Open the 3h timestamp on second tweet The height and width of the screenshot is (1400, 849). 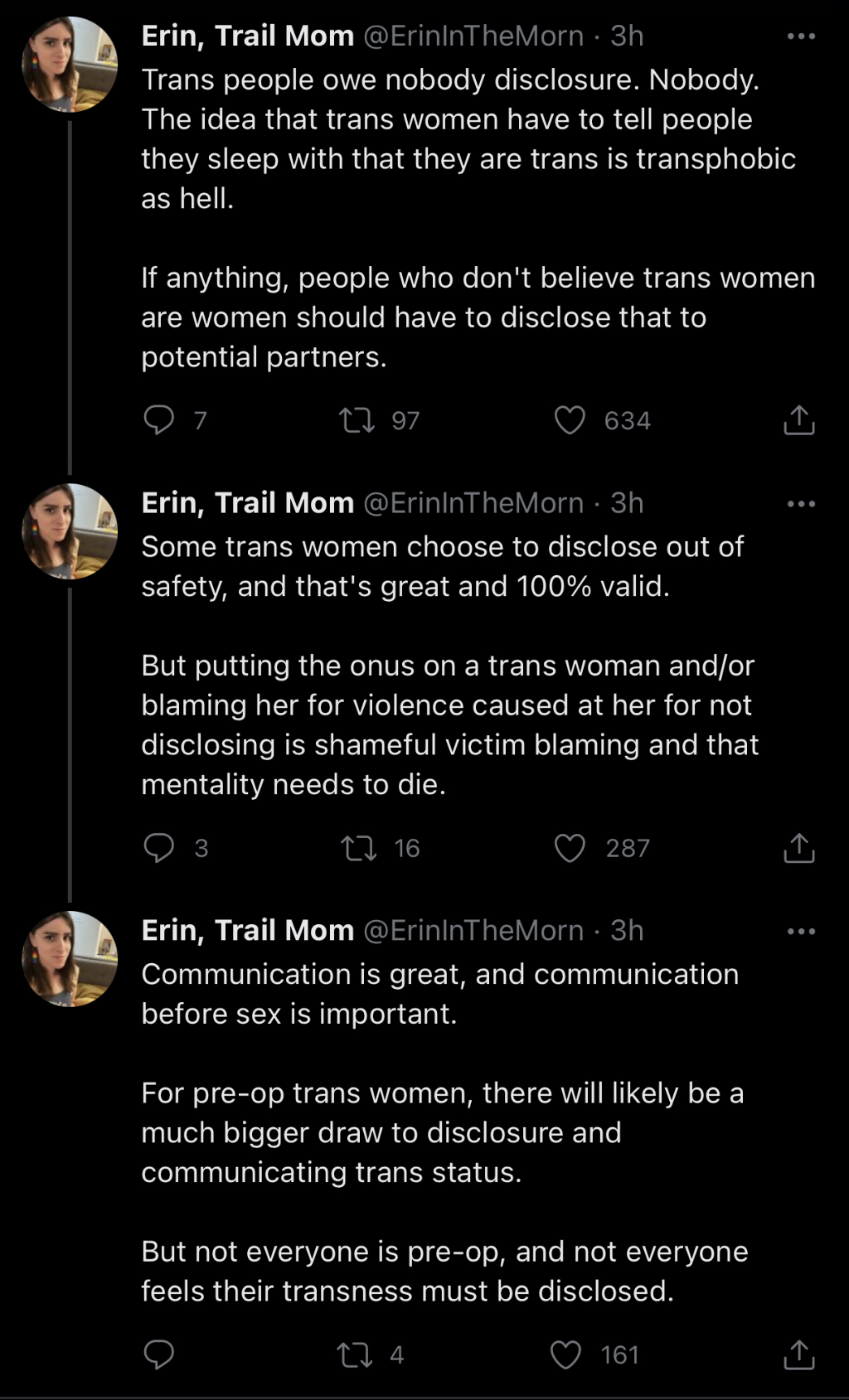pos(627,503)
